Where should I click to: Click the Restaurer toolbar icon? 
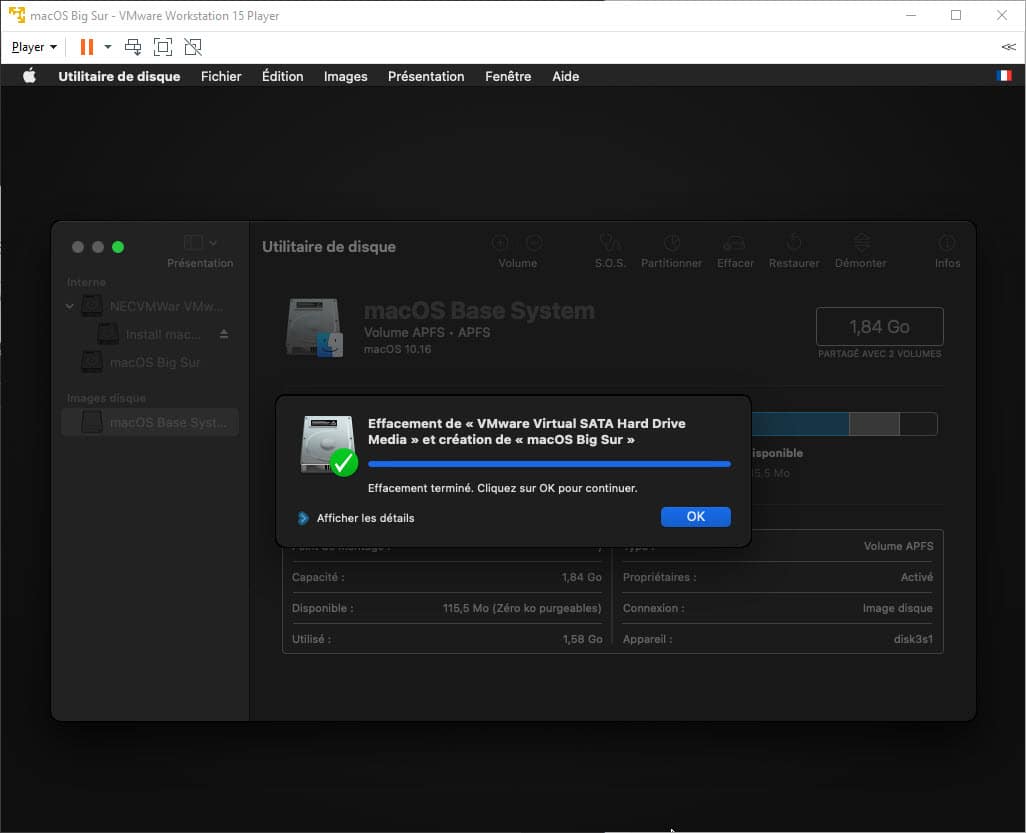(x=794, y=243)
